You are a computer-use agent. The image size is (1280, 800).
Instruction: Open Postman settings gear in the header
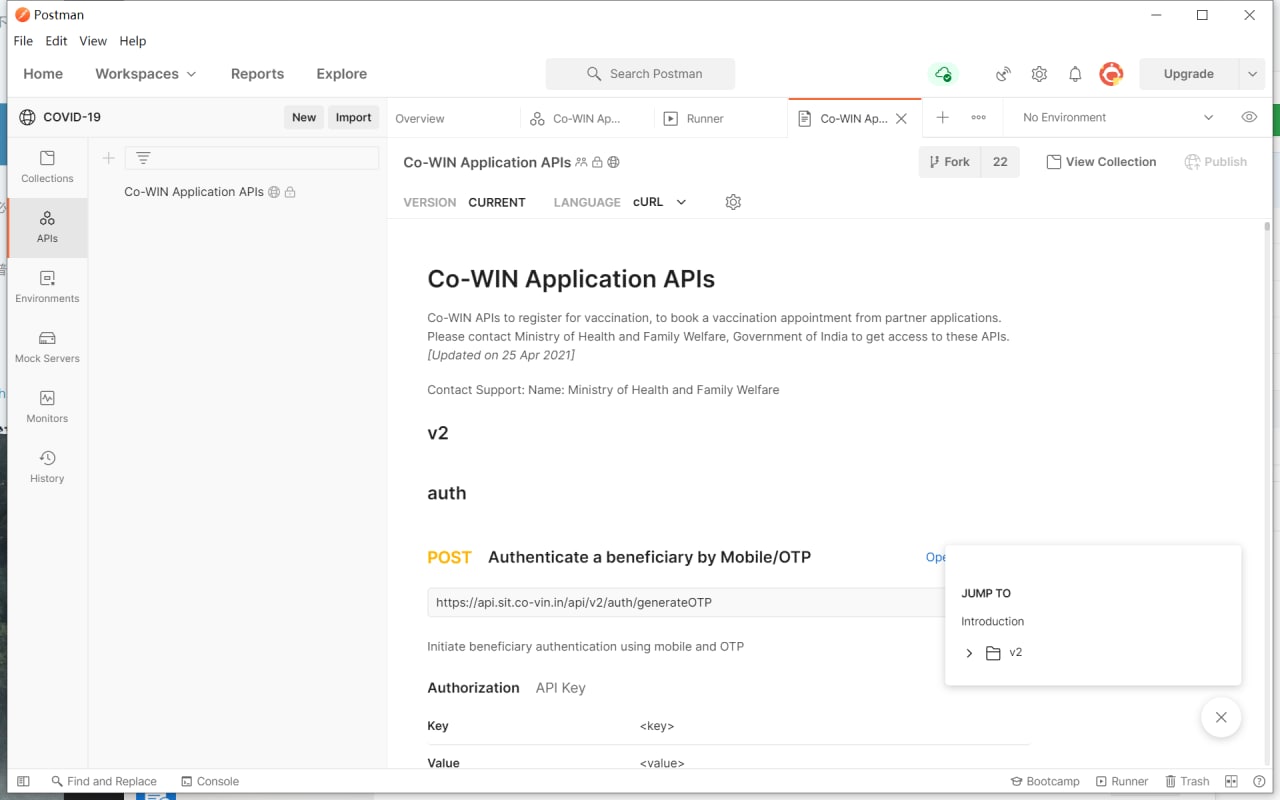click(1039, 74)
